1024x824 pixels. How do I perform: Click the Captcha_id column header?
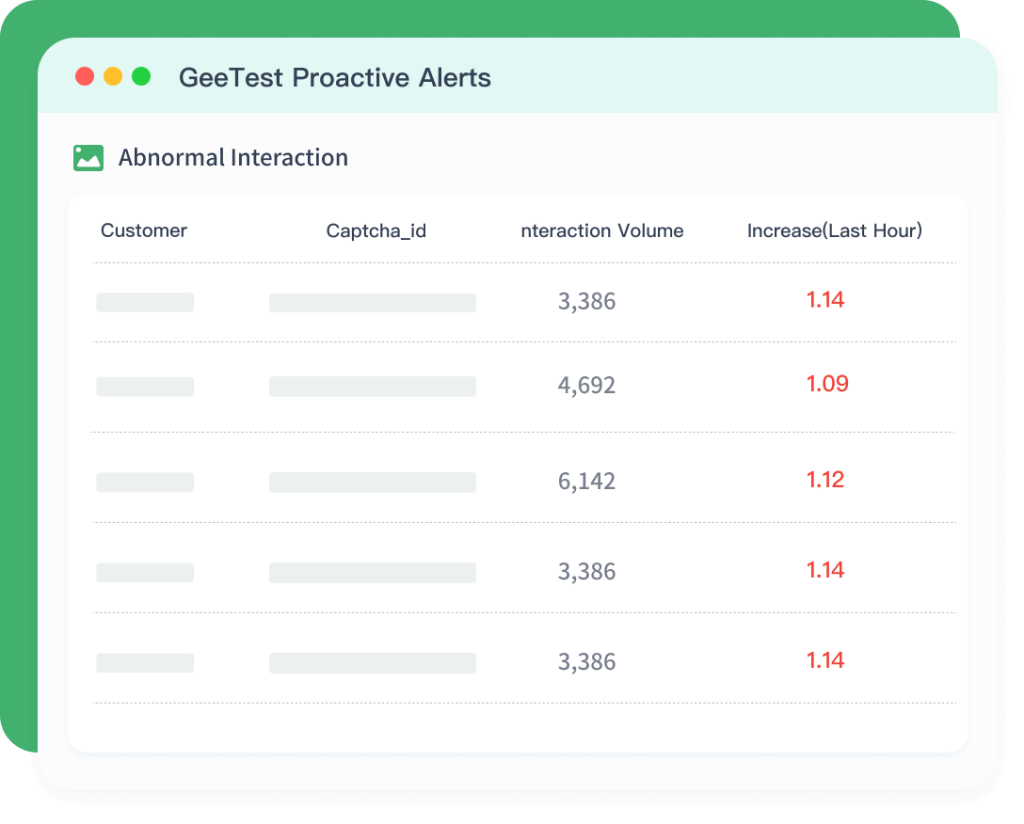tap(377, 231)
